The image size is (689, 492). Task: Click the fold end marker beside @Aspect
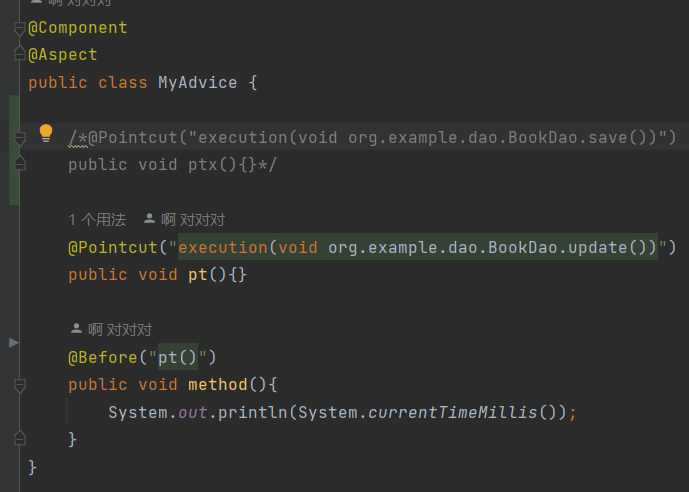19,55
